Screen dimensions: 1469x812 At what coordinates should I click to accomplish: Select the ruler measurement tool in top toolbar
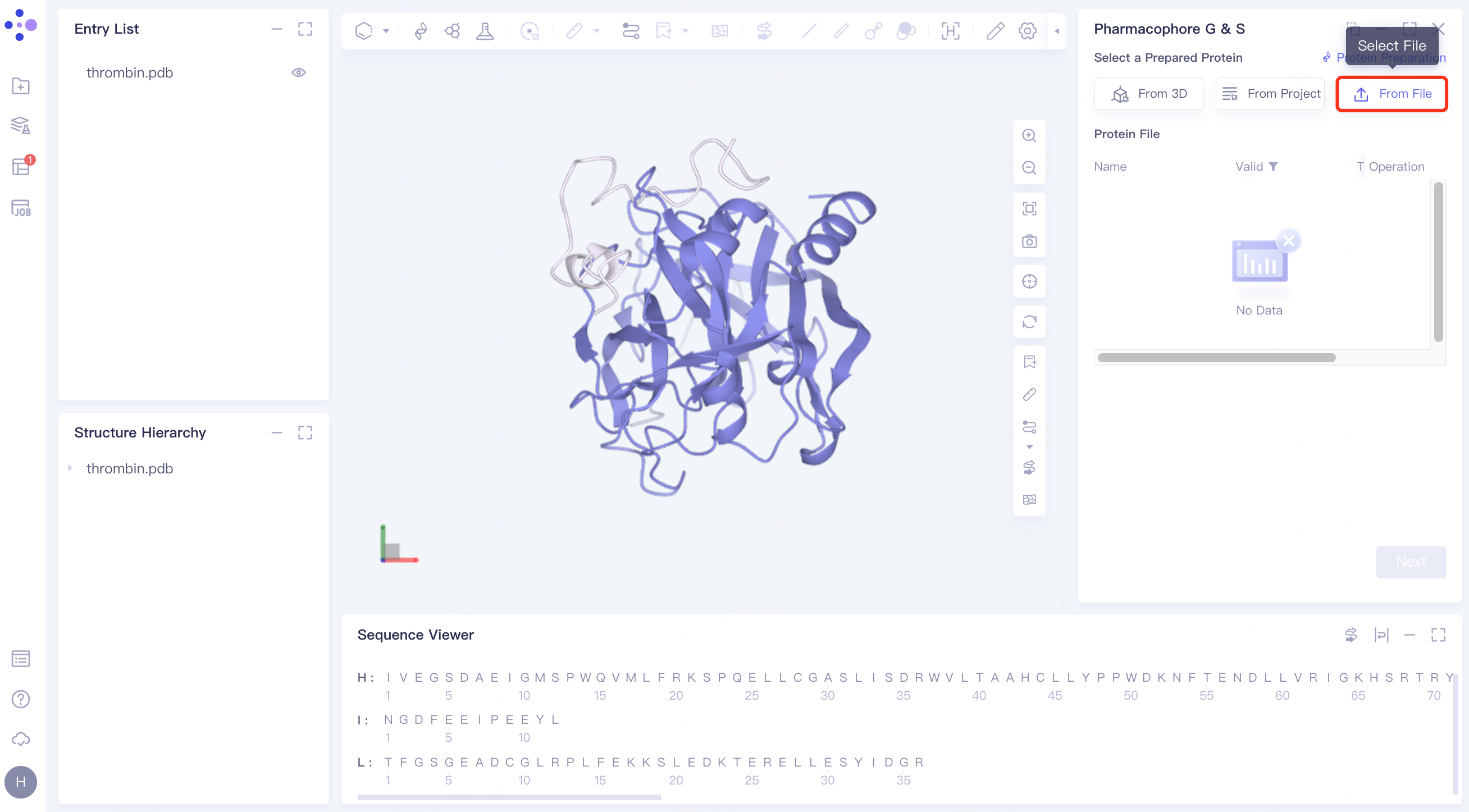pyautogui.click(x=574, y=31)
